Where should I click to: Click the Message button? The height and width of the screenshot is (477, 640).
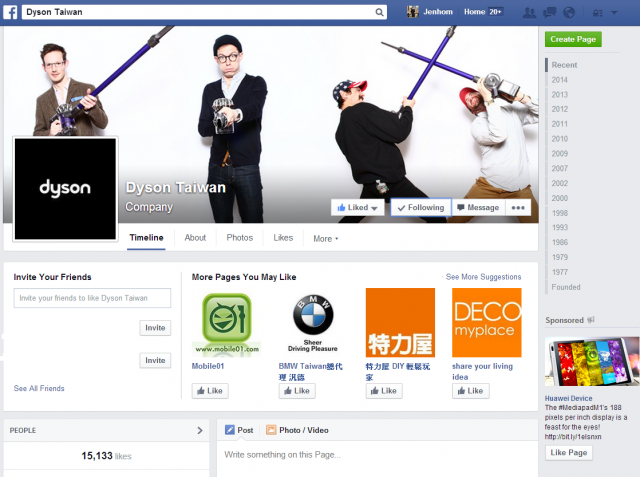click(478, 208)
